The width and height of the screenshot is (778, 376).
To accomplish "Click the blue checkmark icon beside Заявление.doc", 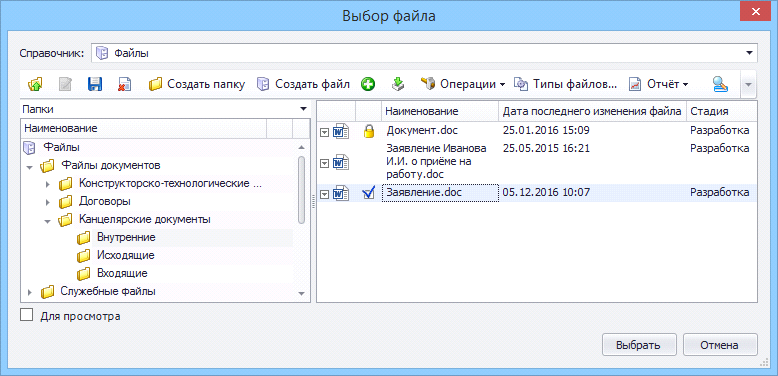I will [368, 193].
